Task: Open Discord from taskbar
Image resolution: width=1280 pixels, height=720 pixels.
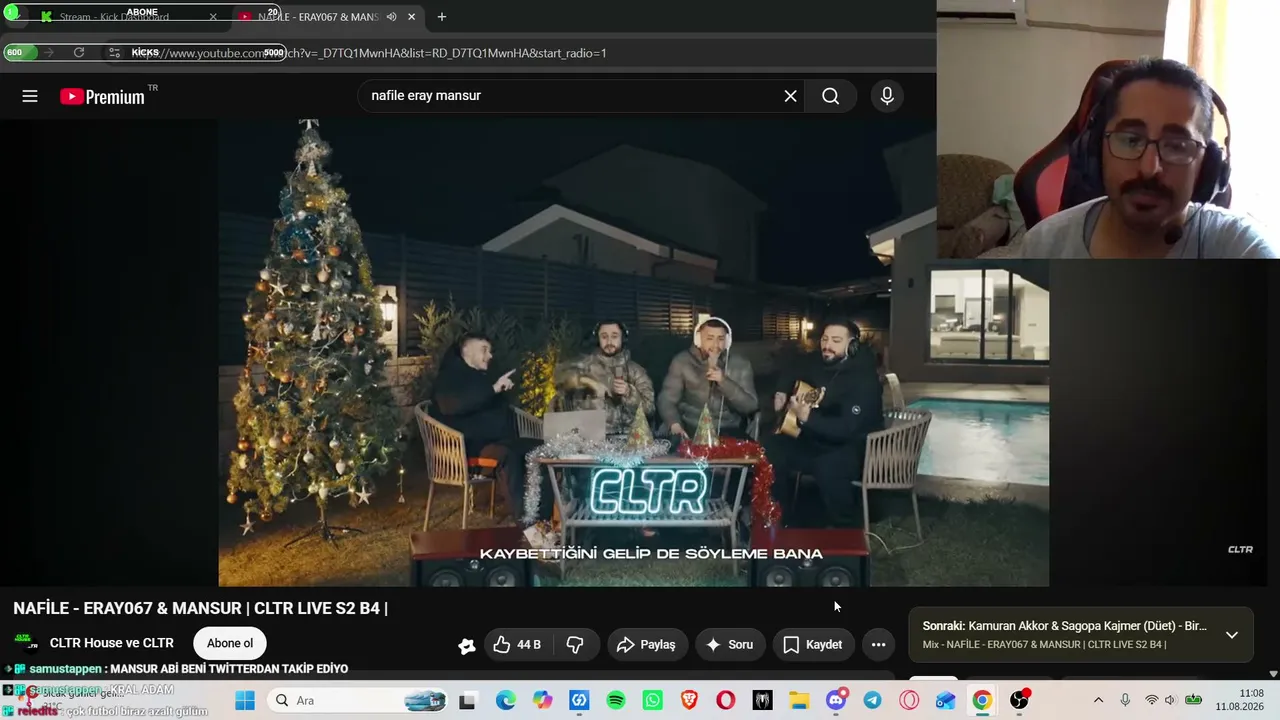Action: click(x=837, y=700)
